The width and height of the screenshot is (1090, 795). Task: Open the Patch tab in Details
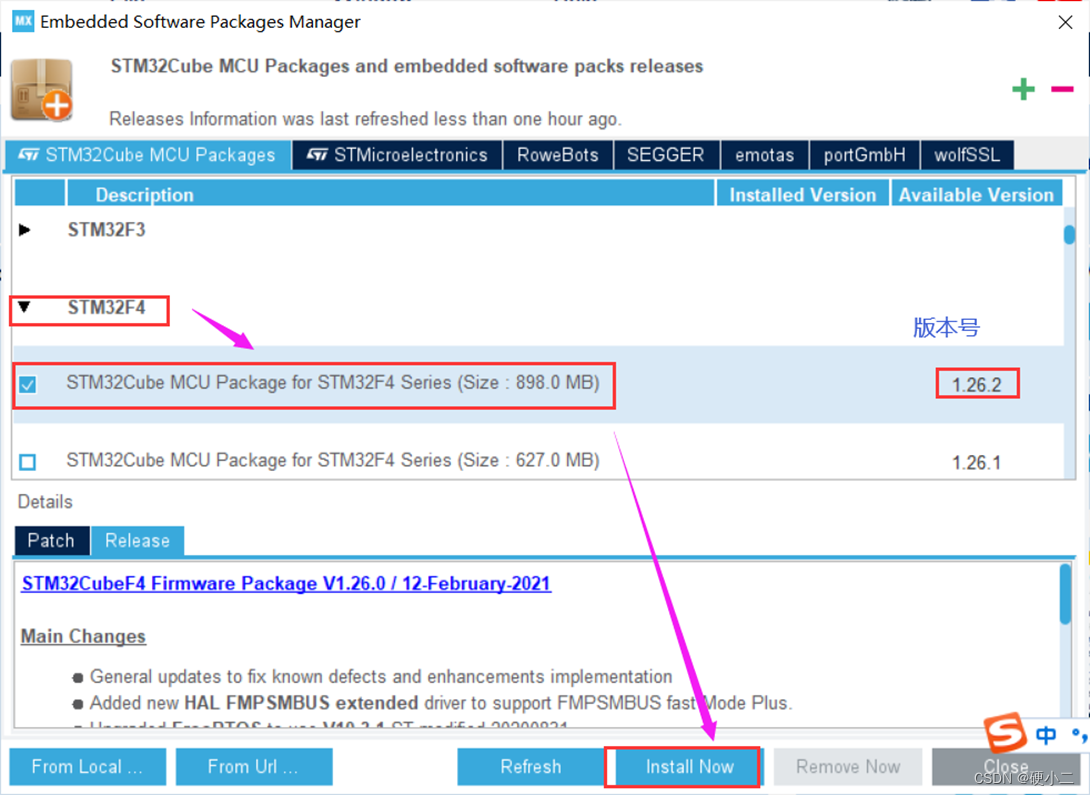pos(51,540)
